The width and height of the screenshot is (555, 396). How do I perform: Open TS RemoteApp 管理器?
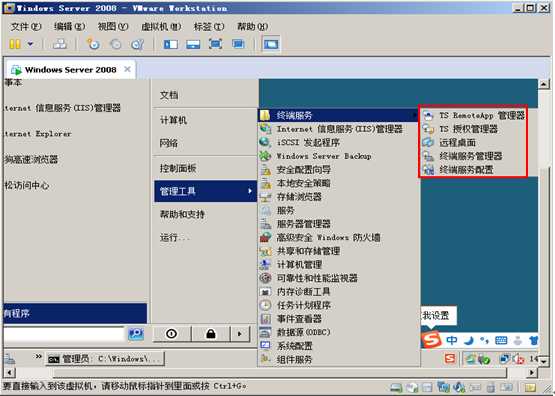click(x=473, y=115)
